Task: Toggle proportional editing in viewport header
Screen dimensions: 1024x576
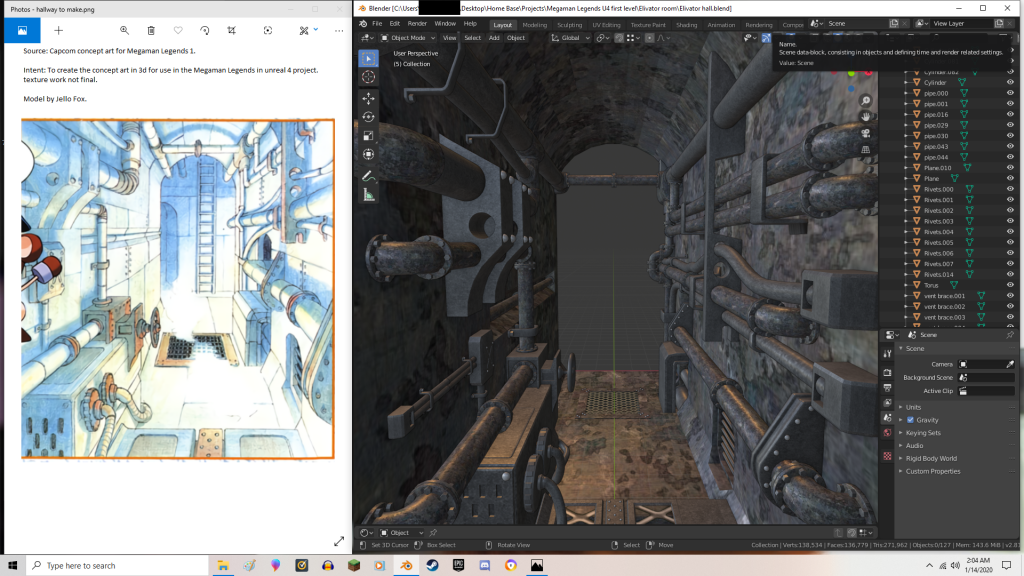Action: (x=649, y=38)
